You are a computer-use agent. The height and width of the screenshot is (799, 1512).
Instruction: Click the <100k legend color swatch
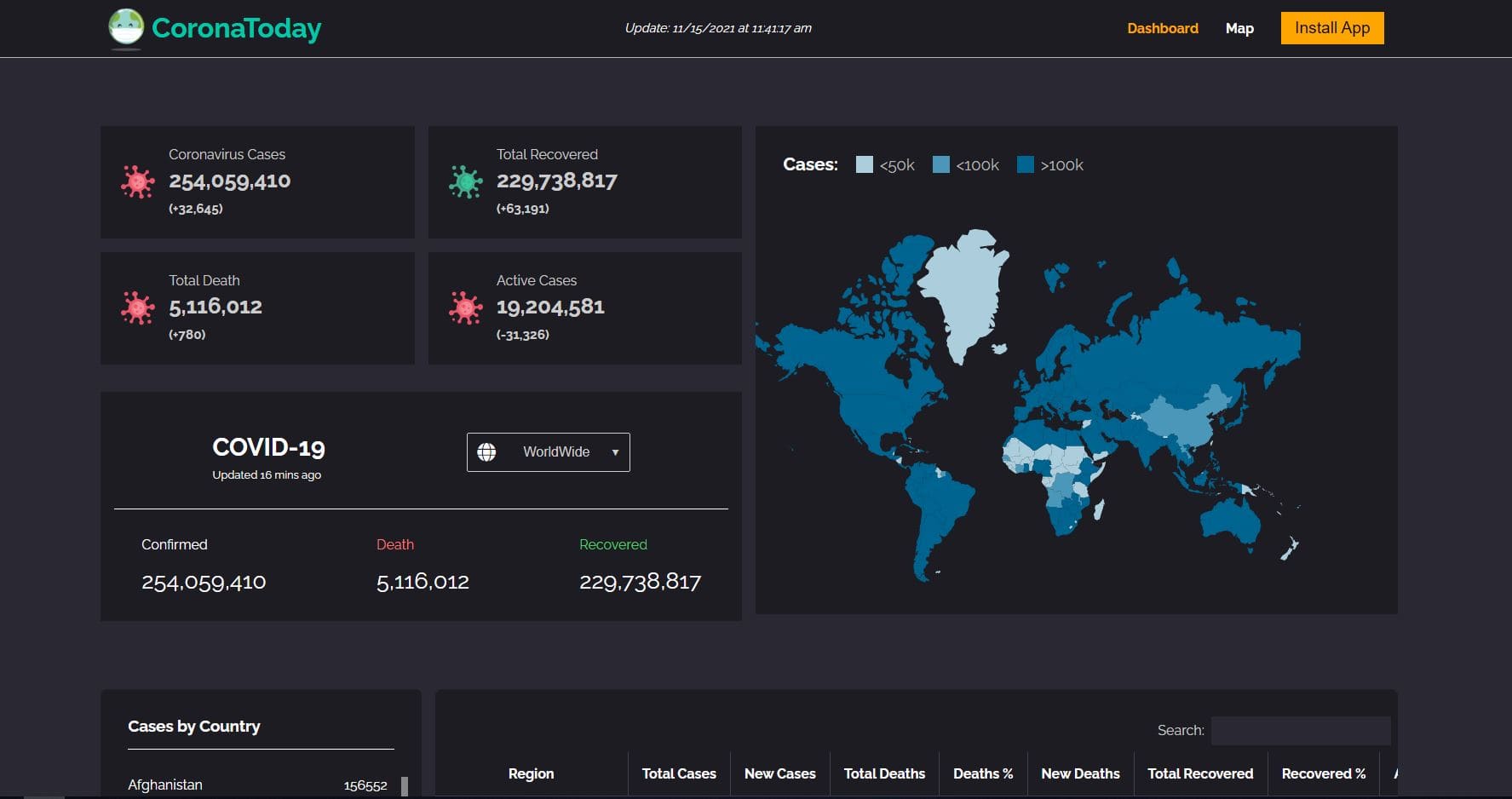940,164
